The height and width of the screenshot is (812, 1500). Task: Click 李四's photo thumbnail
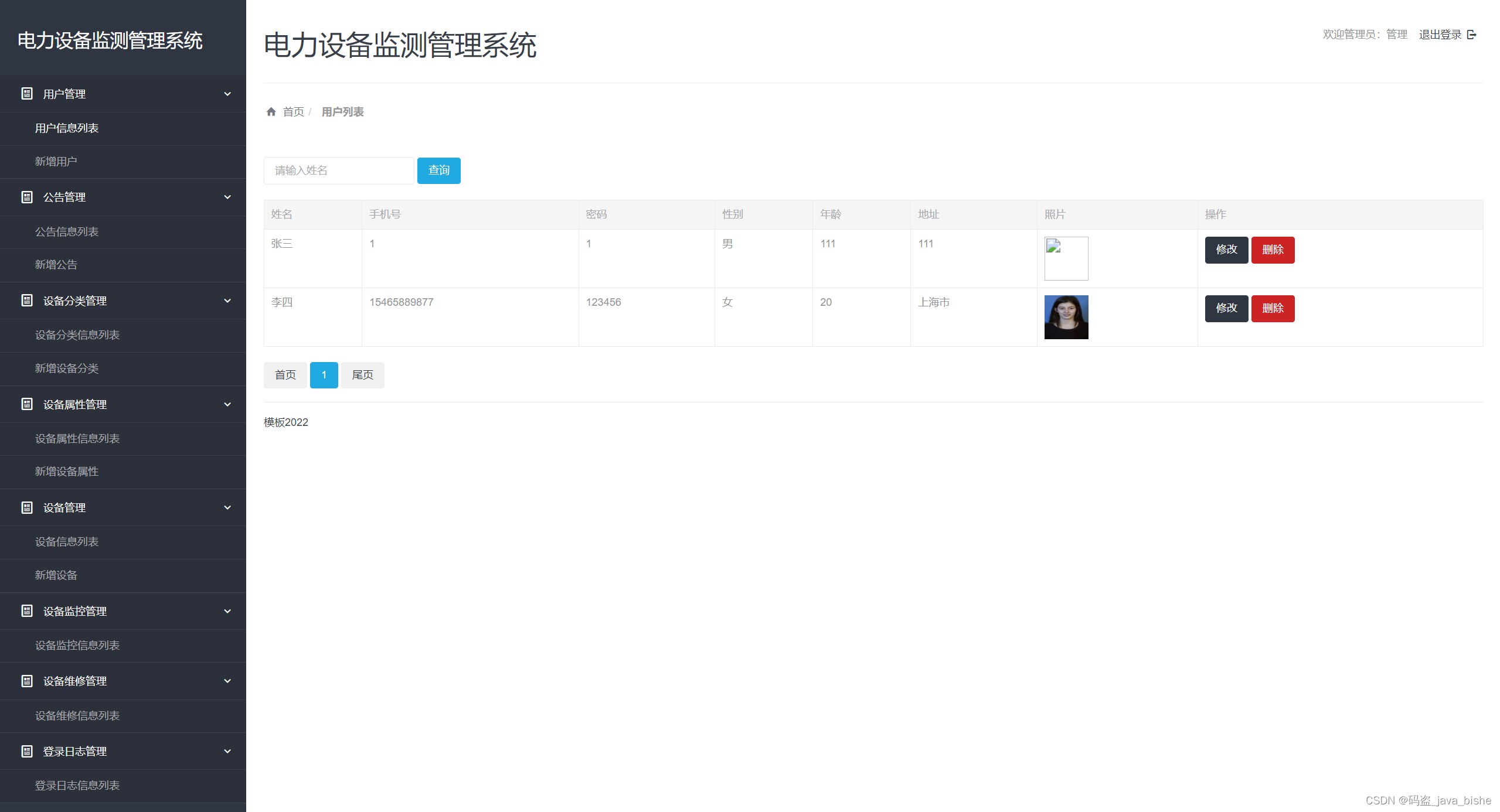1066,317
